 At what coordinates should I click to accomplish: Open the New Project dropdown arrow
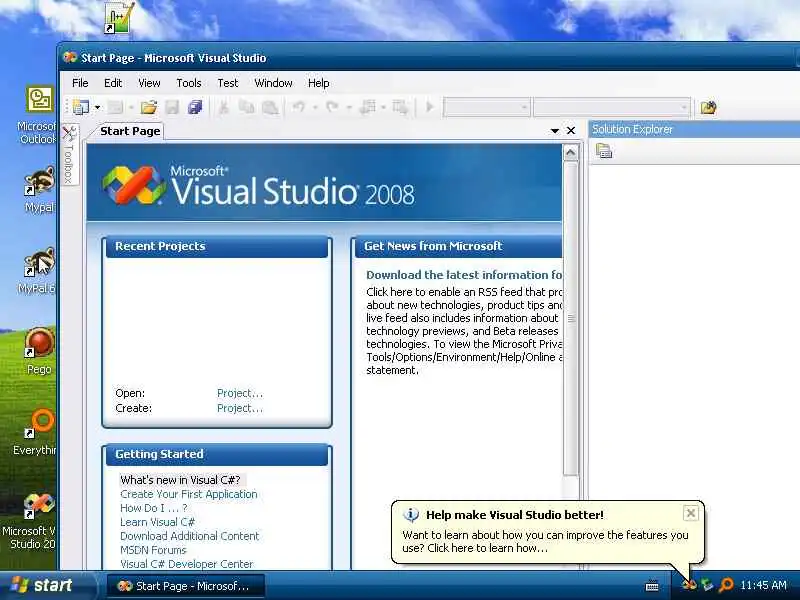pyautogui.click(x=97, y=108)
